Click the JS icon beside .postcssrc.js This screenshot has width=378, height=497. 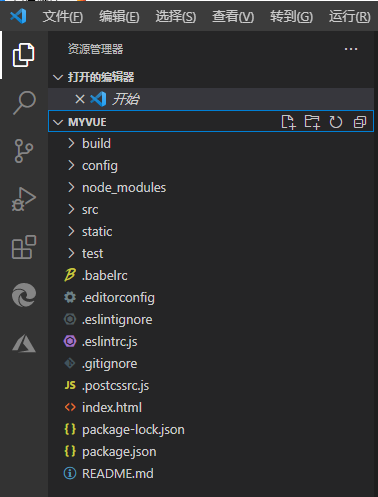[70, 385]
